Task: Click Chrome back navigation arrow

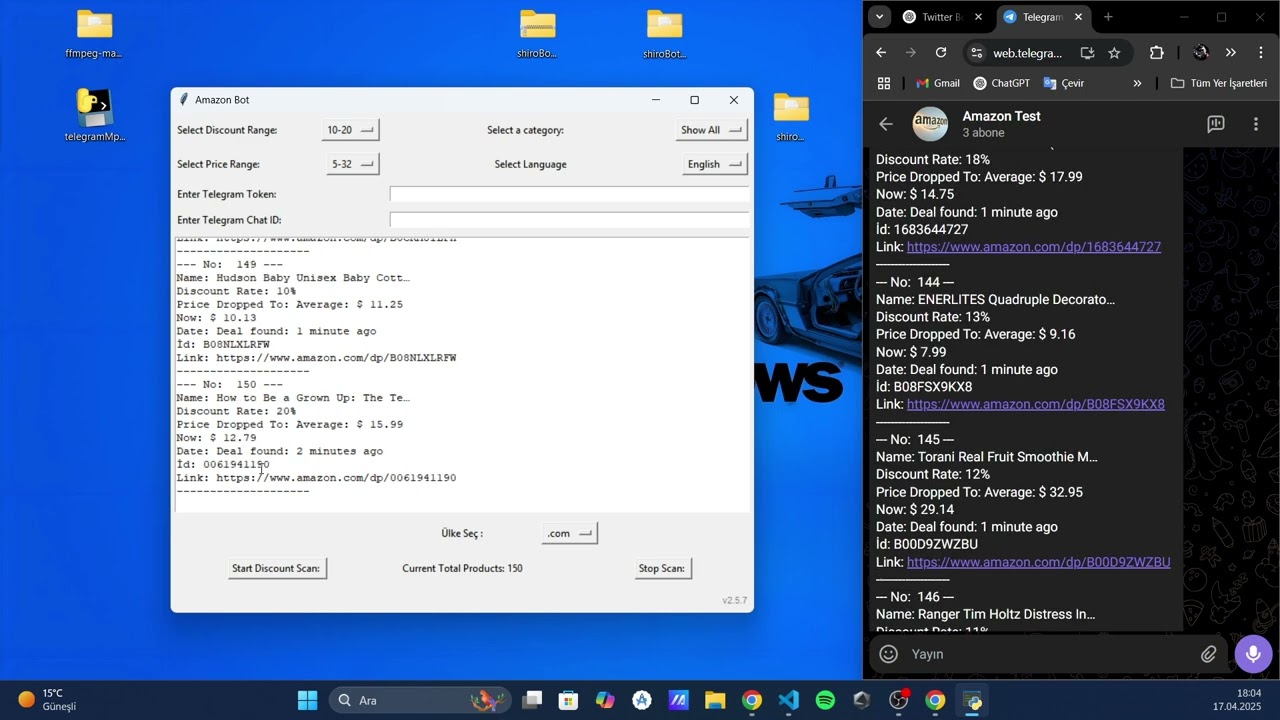Action: tap(881, 53)
